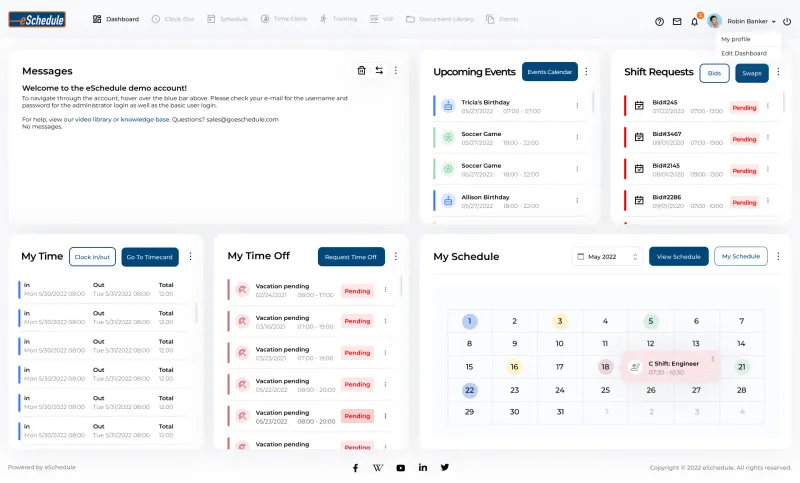Click the eSchedule logo
This screenshot has width=800, height=483.
point(37,19)
